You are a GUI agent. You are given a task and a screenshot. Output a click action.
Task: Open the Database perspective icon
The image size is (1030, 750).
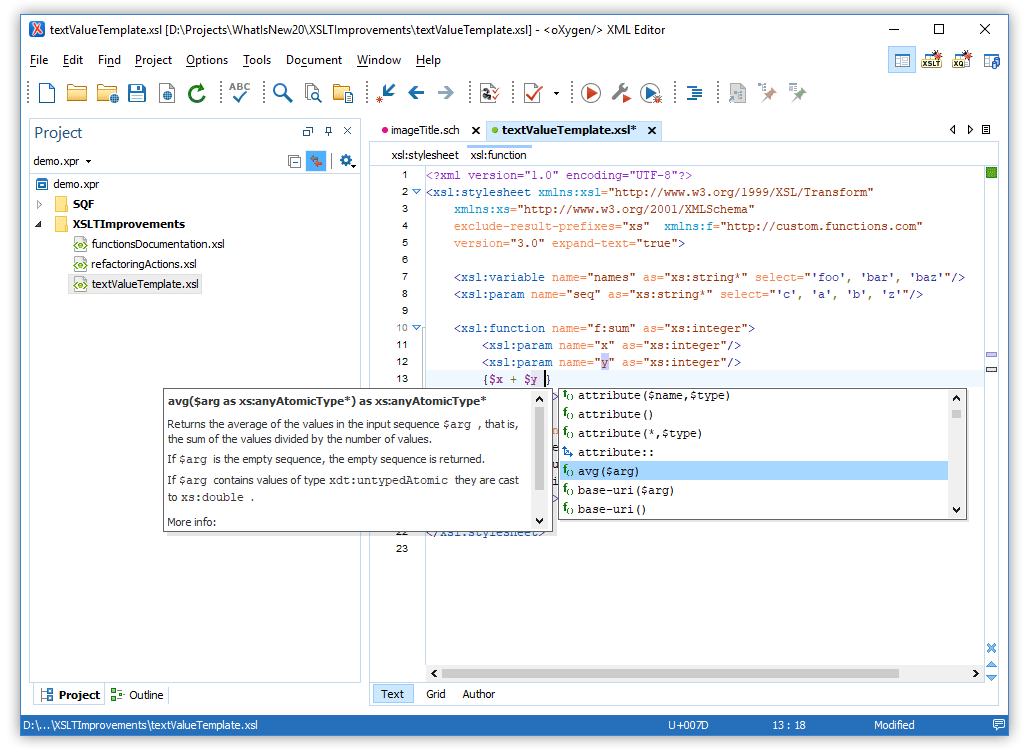[x=992, y=61]
